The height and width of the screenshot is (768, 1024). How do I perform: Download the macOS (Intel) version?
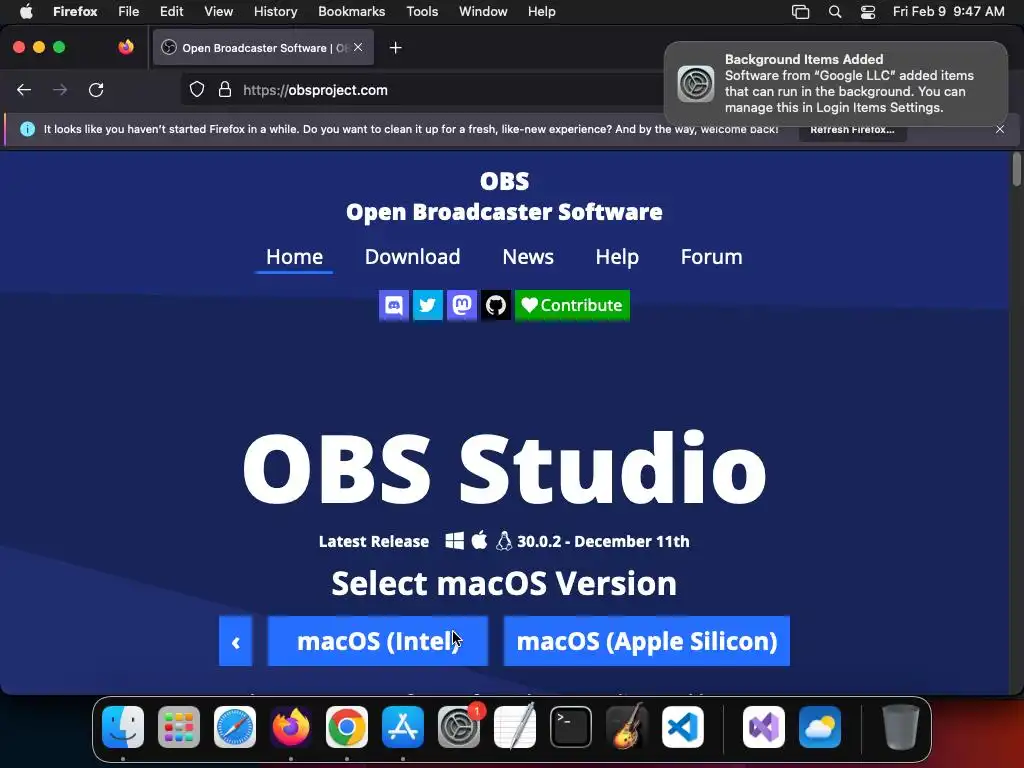pyautogui.click(x=378, y=641)
